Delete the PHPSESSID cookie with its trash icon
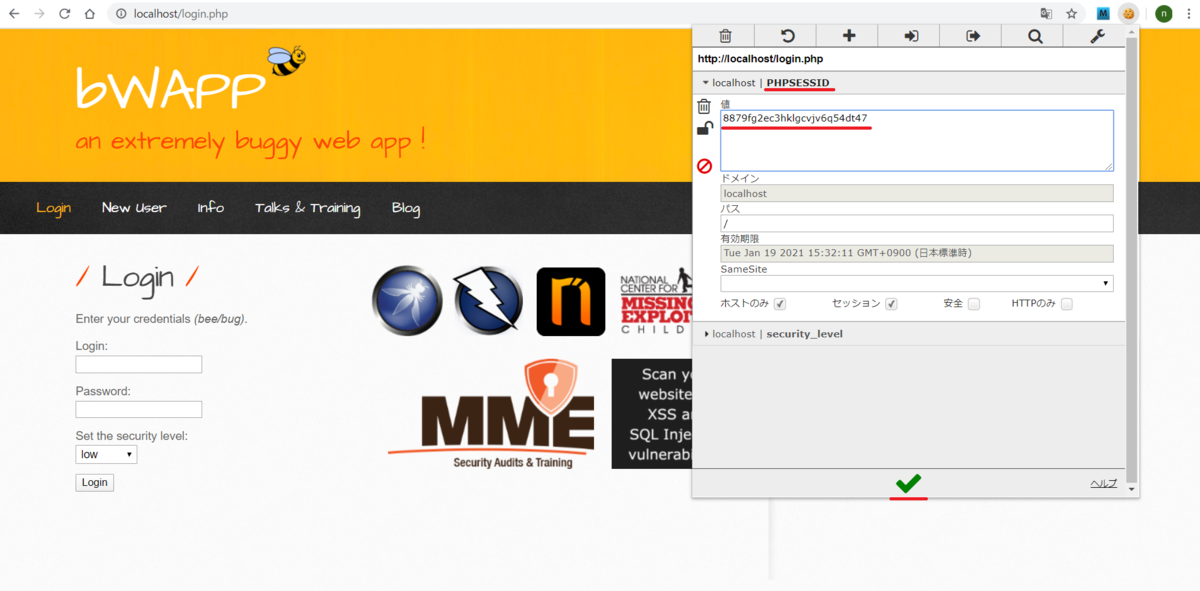The width and height of the screenshot is (1200, 591). point(704,106)
